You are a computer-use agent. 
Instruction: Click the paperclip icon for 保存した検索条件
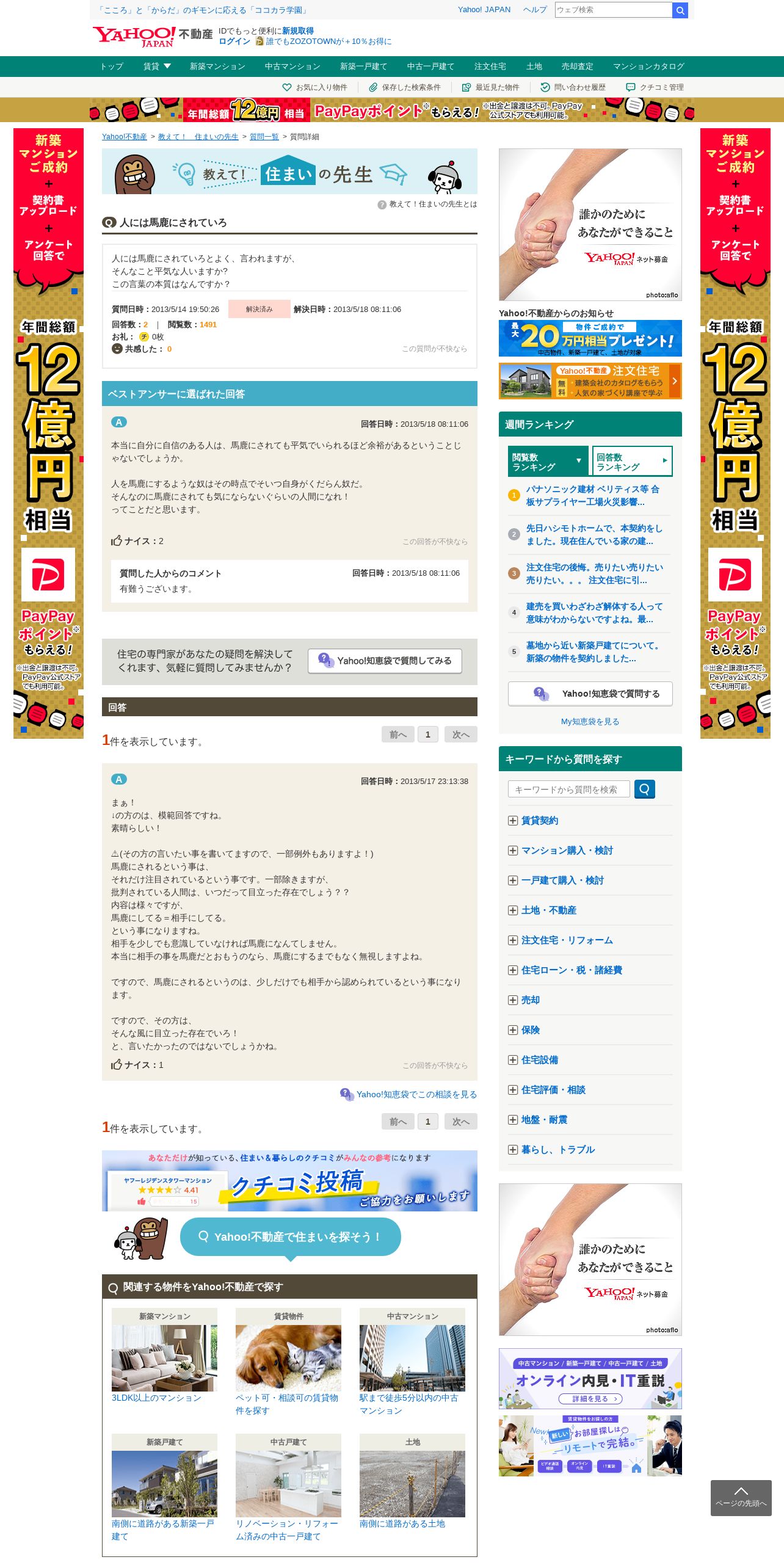(x=373, y=87)
